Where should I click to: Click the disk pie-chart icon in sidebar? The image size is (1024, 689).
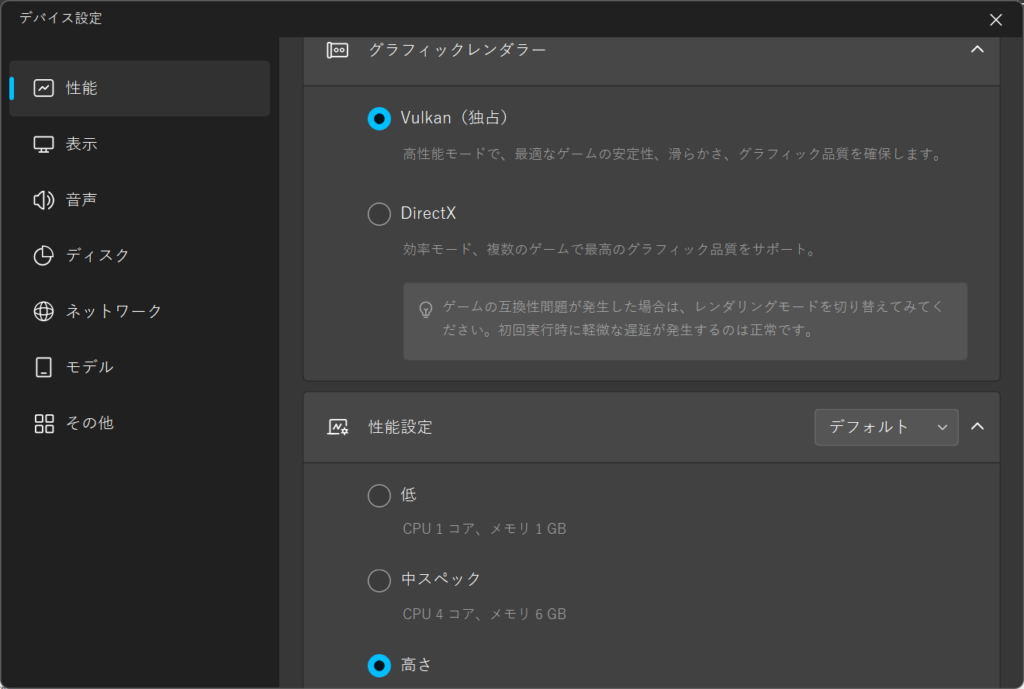click(x=43, y=256)
